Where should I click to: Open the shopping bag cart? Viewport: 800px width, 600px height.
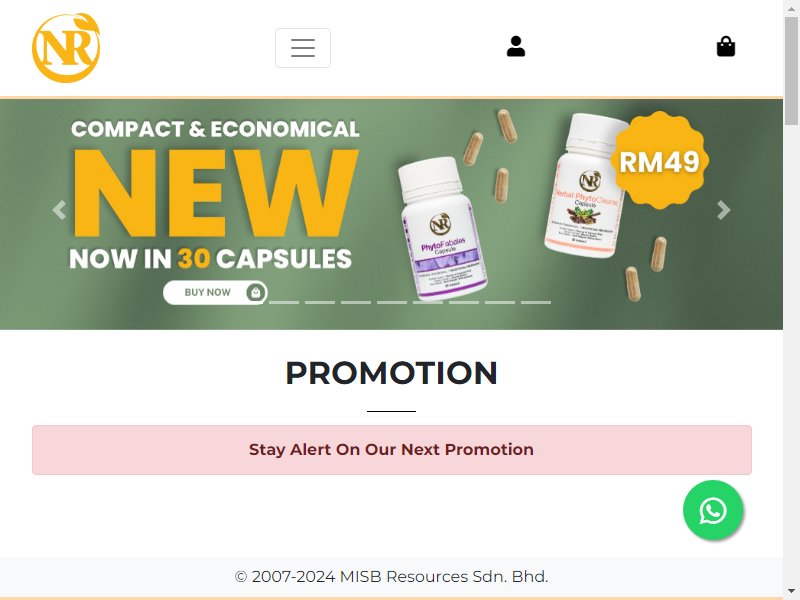point(726,46)
